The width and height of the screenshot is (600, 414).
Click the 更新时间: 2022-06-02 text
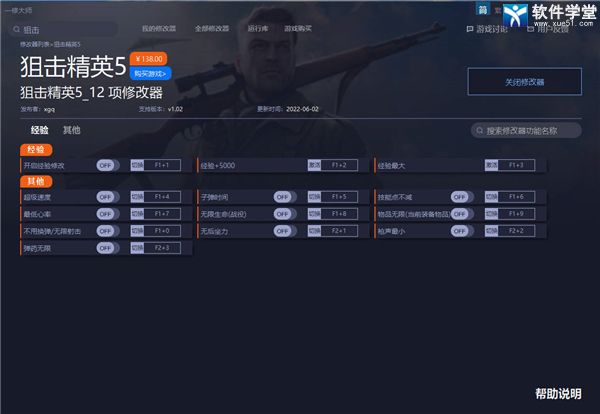(288, 109)
